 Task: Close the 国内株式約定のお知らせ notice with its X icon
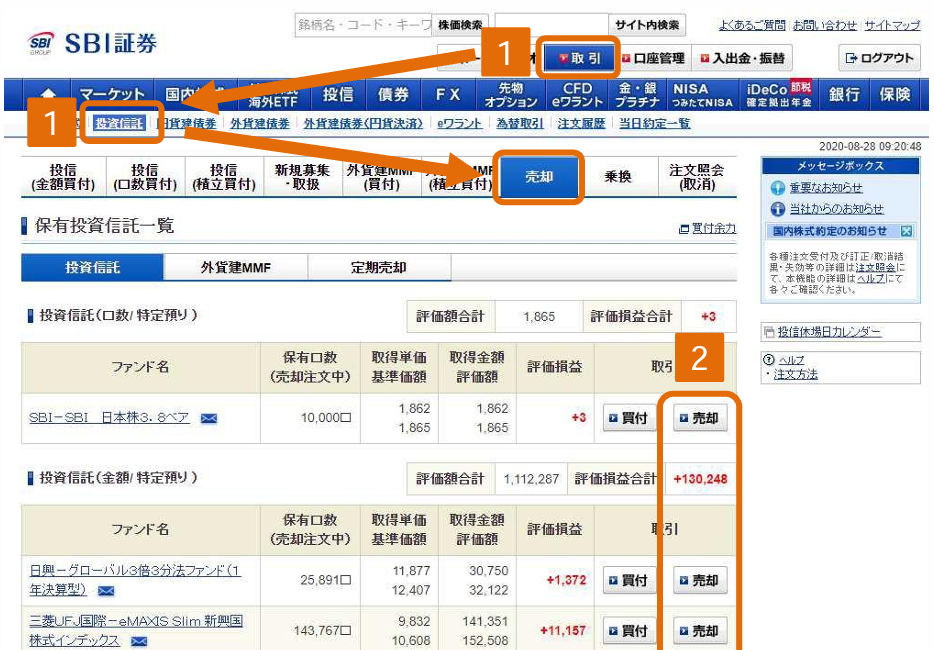(906, 231)
